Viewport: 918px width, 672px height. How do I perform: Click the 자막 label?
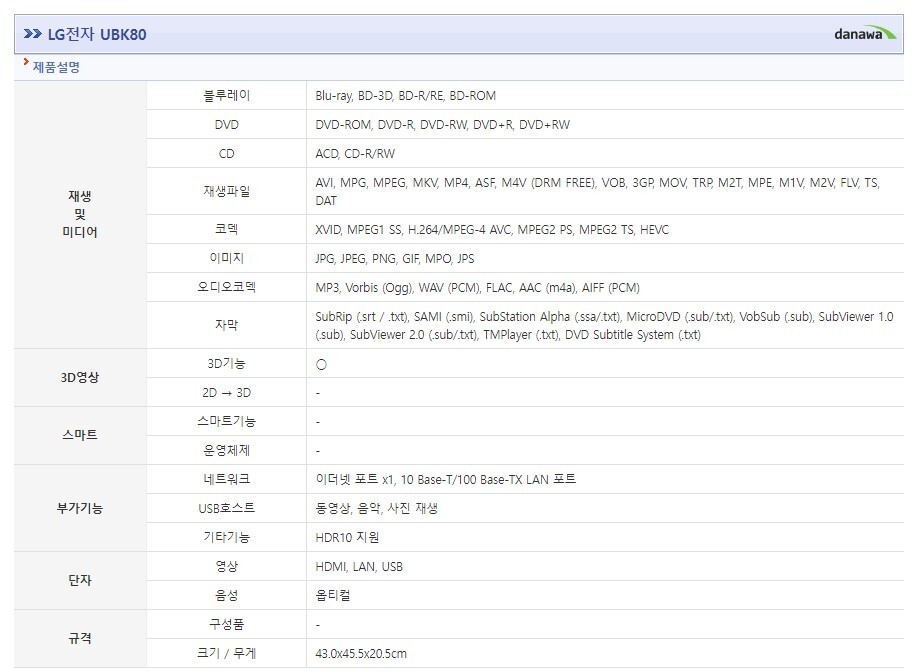pyautogui.click(x=227, y=325)
